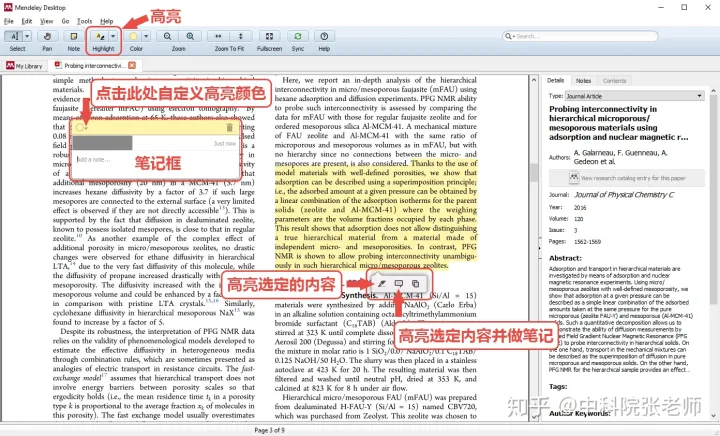Click the Abstract text block

point(619,319)
